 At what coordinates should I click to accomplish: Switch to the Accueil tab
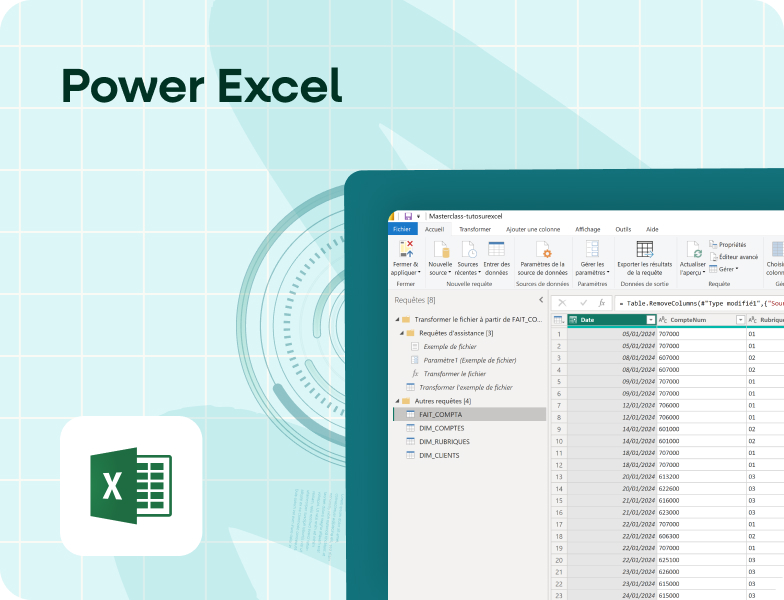434,229
